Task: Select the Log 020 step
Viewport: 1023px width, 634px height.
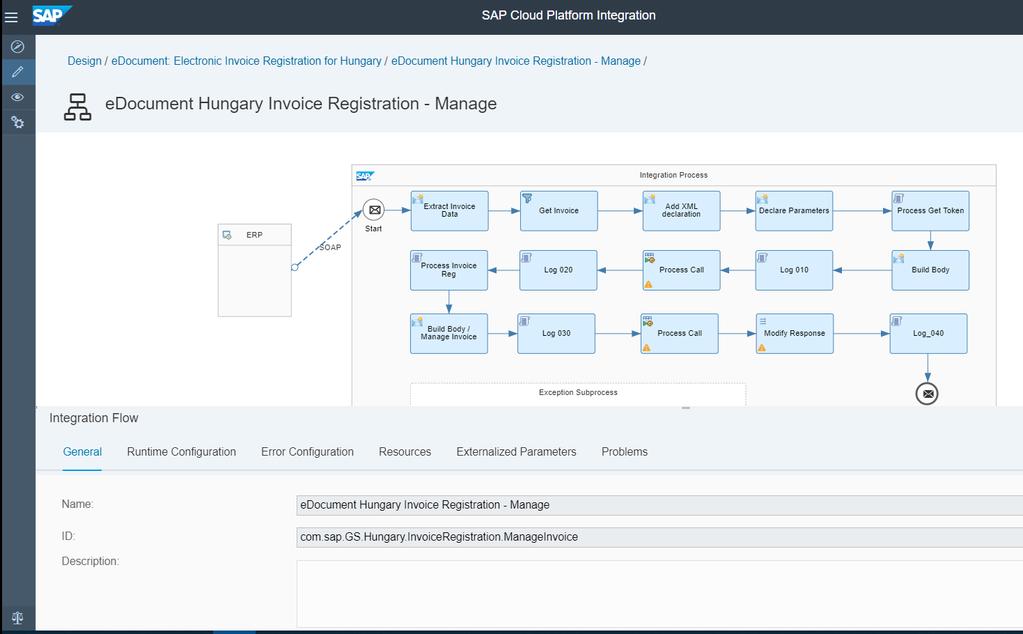Action: click(x=558, y=270)
